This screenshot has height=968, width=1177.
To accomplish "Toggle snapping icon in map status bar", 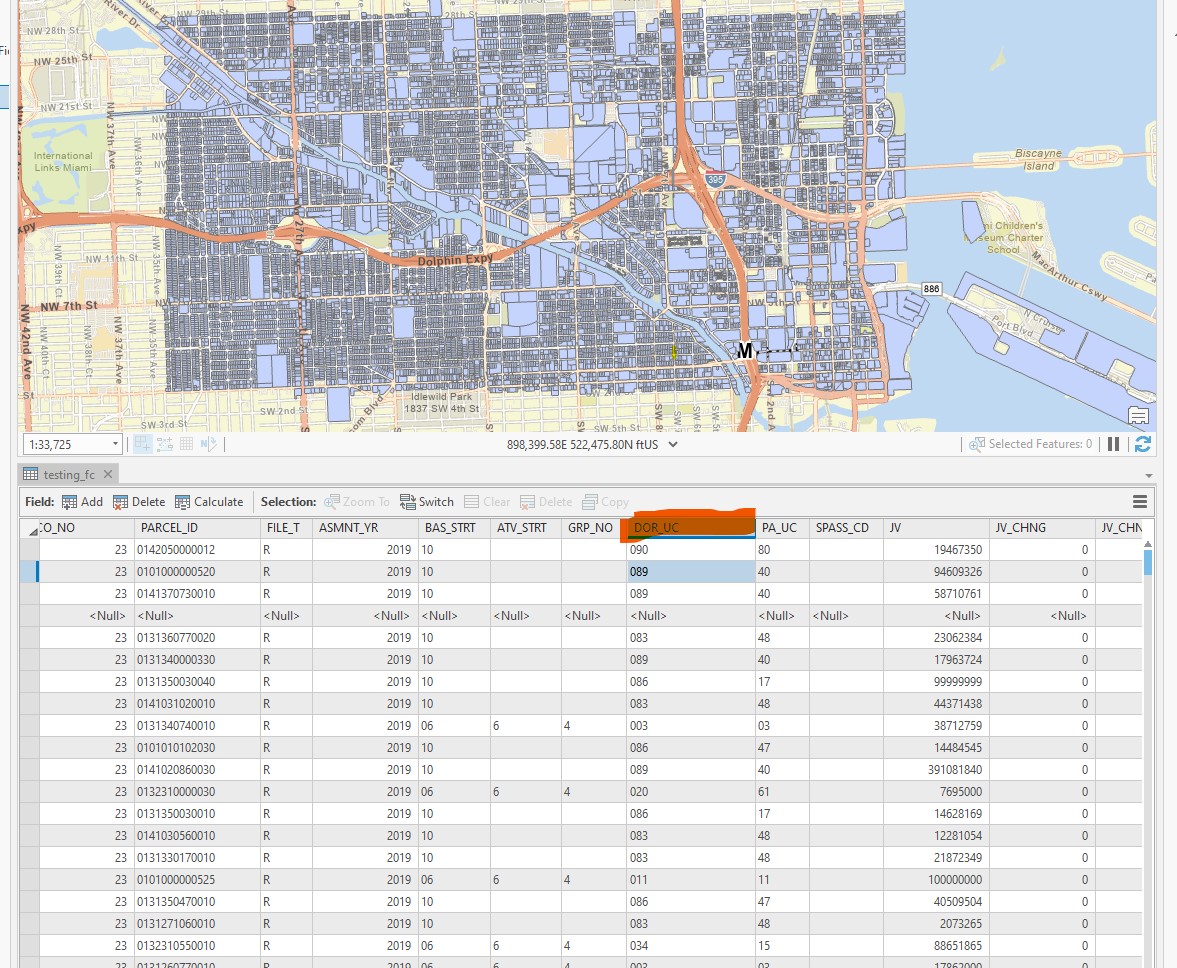I will (x=142, y=444).
